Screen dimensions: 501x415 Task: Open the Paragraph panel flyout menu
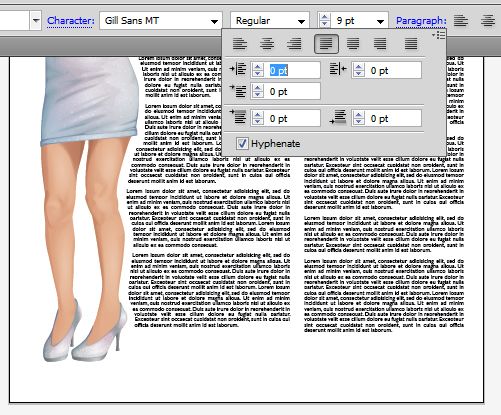click(439, 35)
